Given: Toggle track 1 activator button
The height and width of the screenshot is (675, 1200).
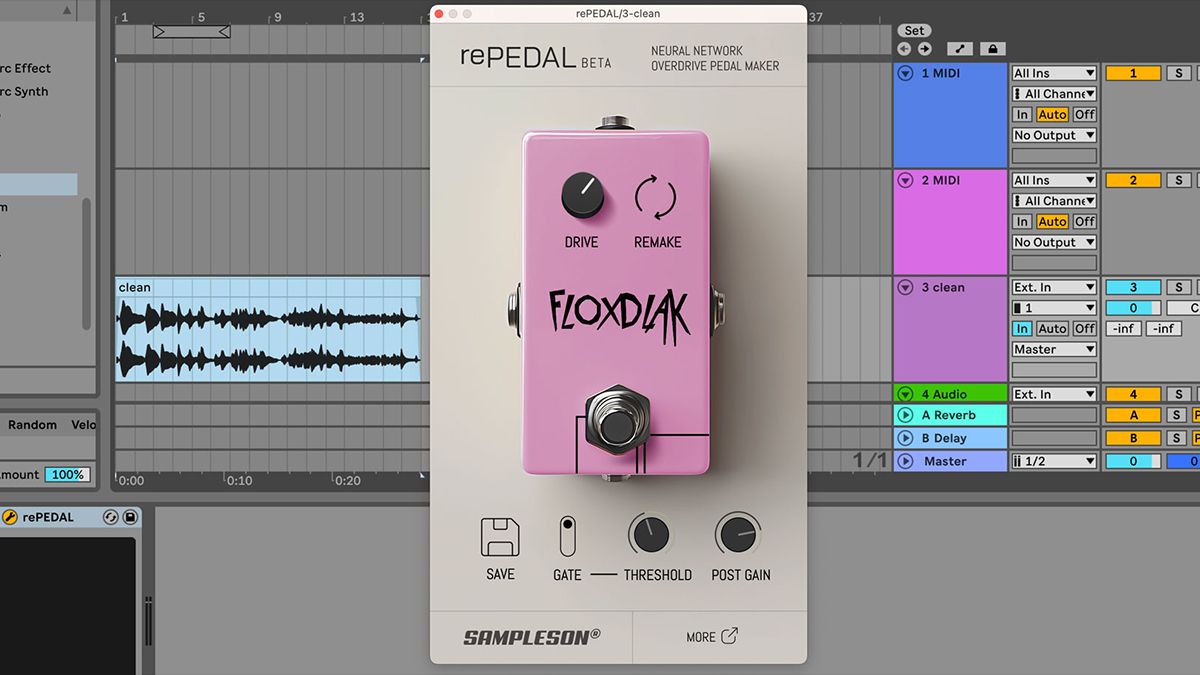Looking at the screenshot, I should tap(1133, 73).
